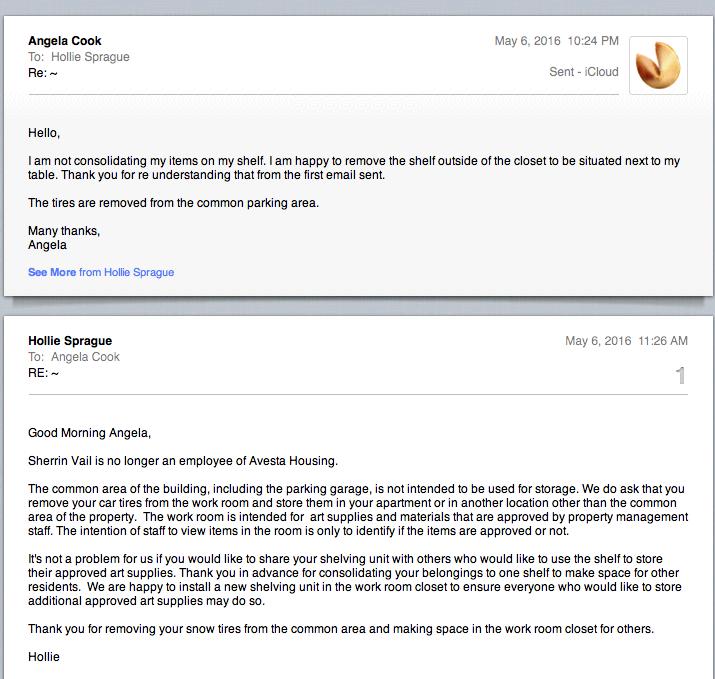This screenshot has height=679, width=715.
Task: Click the message number 1 indicator
Action: point(680,375)
